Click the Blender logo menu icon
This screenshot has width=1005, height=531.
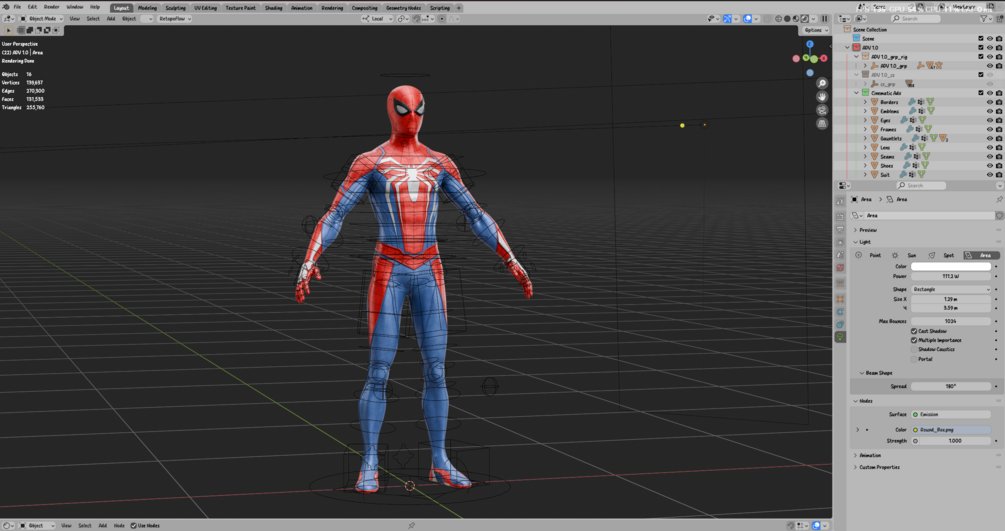coord(6,7)
